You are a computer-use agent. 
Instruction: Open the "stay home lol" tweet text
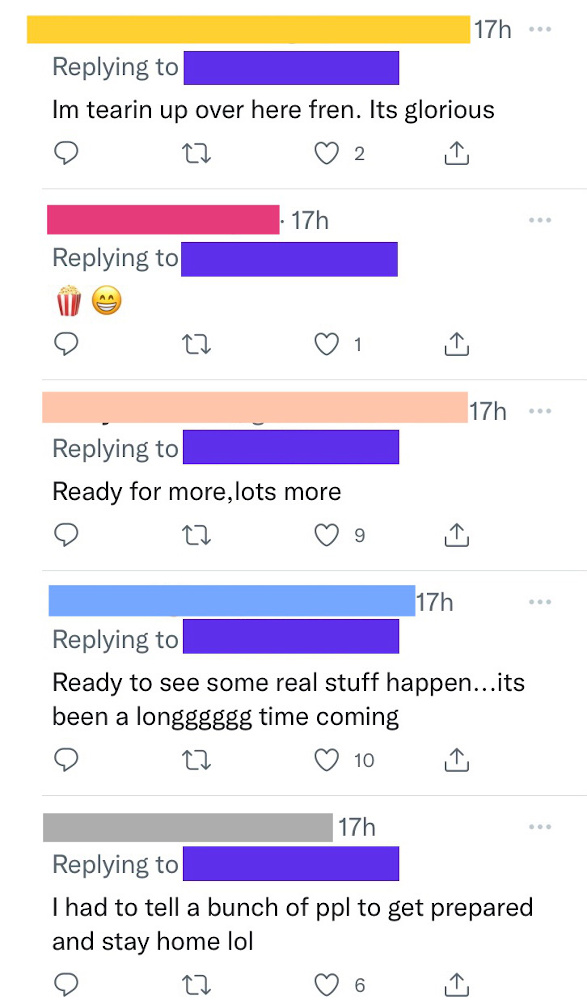tap(292, 924)
